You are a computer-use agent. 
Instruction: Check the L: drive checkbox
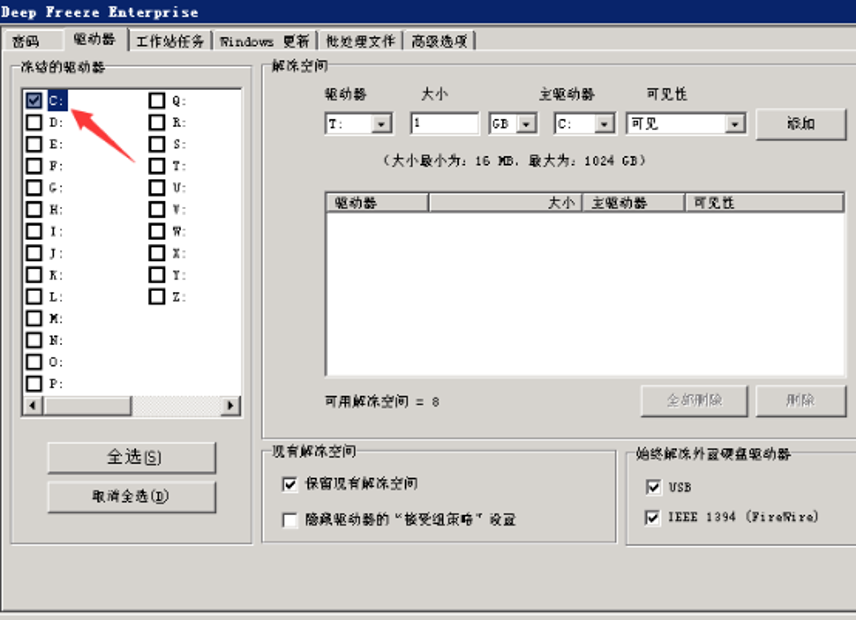[34, 297]
